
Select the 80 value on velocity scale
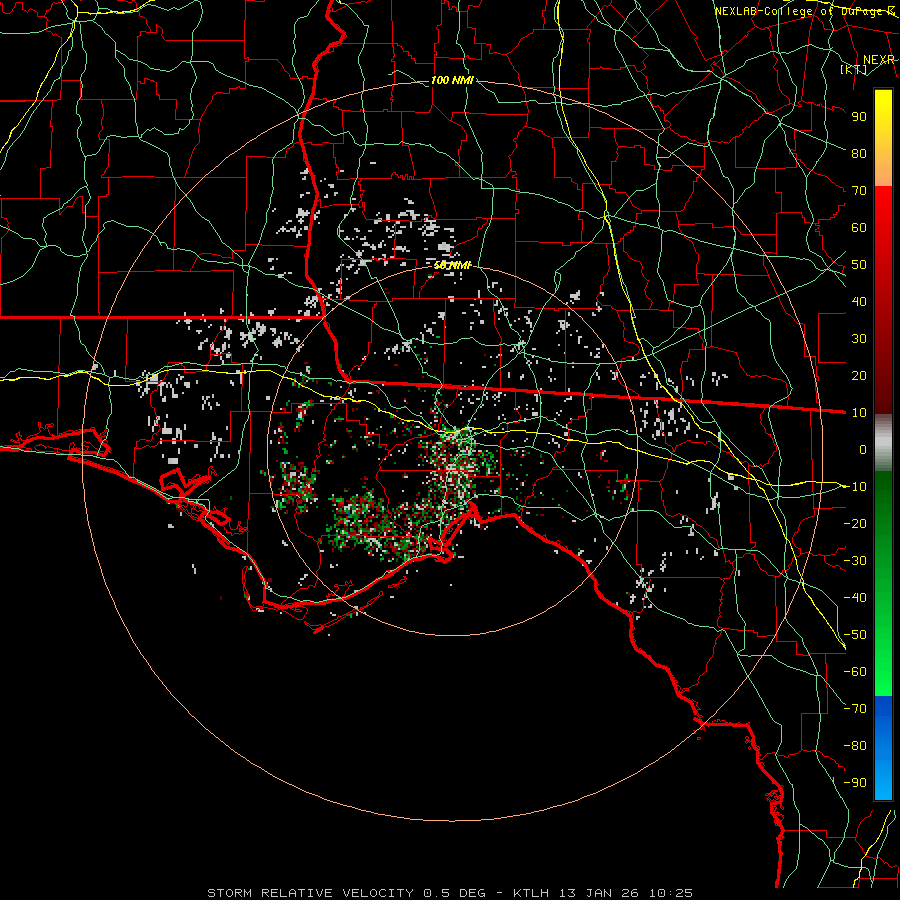[x=859, y=153]
